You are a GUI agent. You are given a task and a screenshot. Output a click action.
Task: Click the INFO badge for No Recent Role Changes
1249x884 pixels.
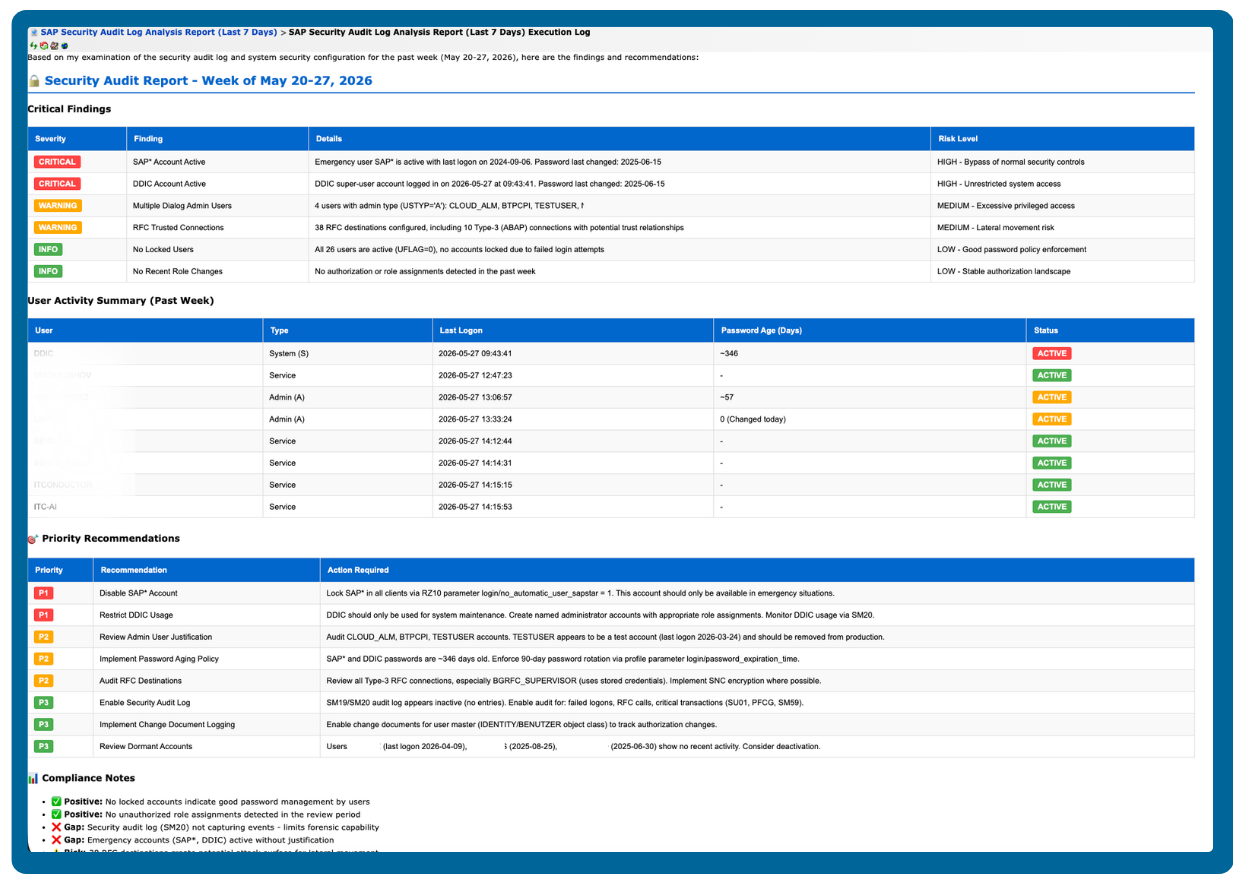click(46, 271)
